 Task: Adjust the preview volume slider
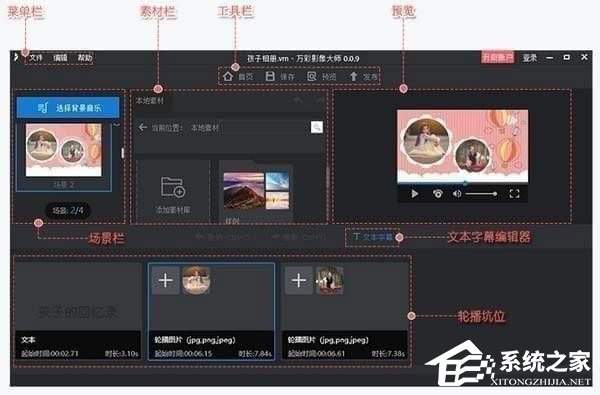[481, 194]
